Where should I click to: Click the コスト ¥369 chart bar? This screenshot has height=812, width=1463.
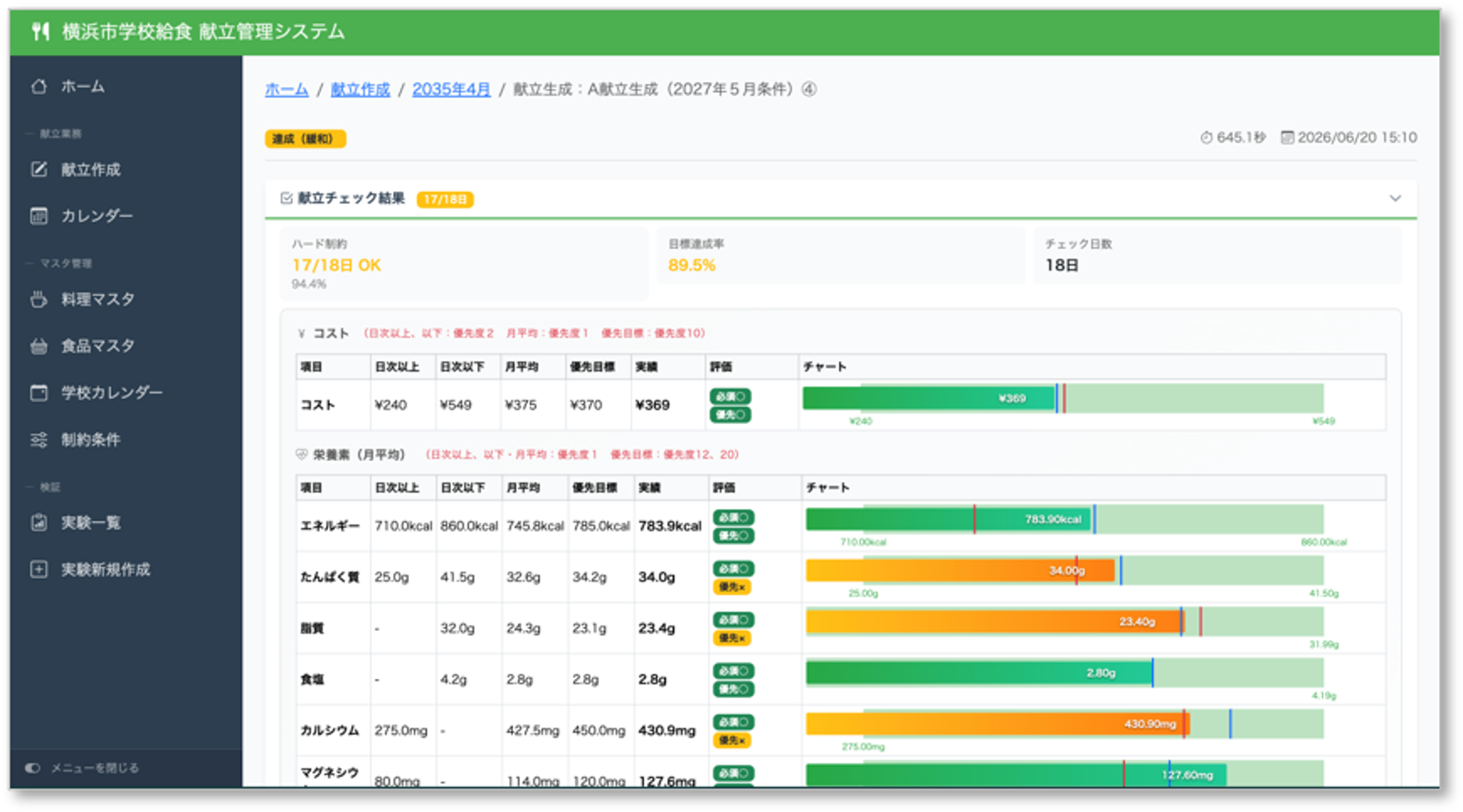[929, 398]
